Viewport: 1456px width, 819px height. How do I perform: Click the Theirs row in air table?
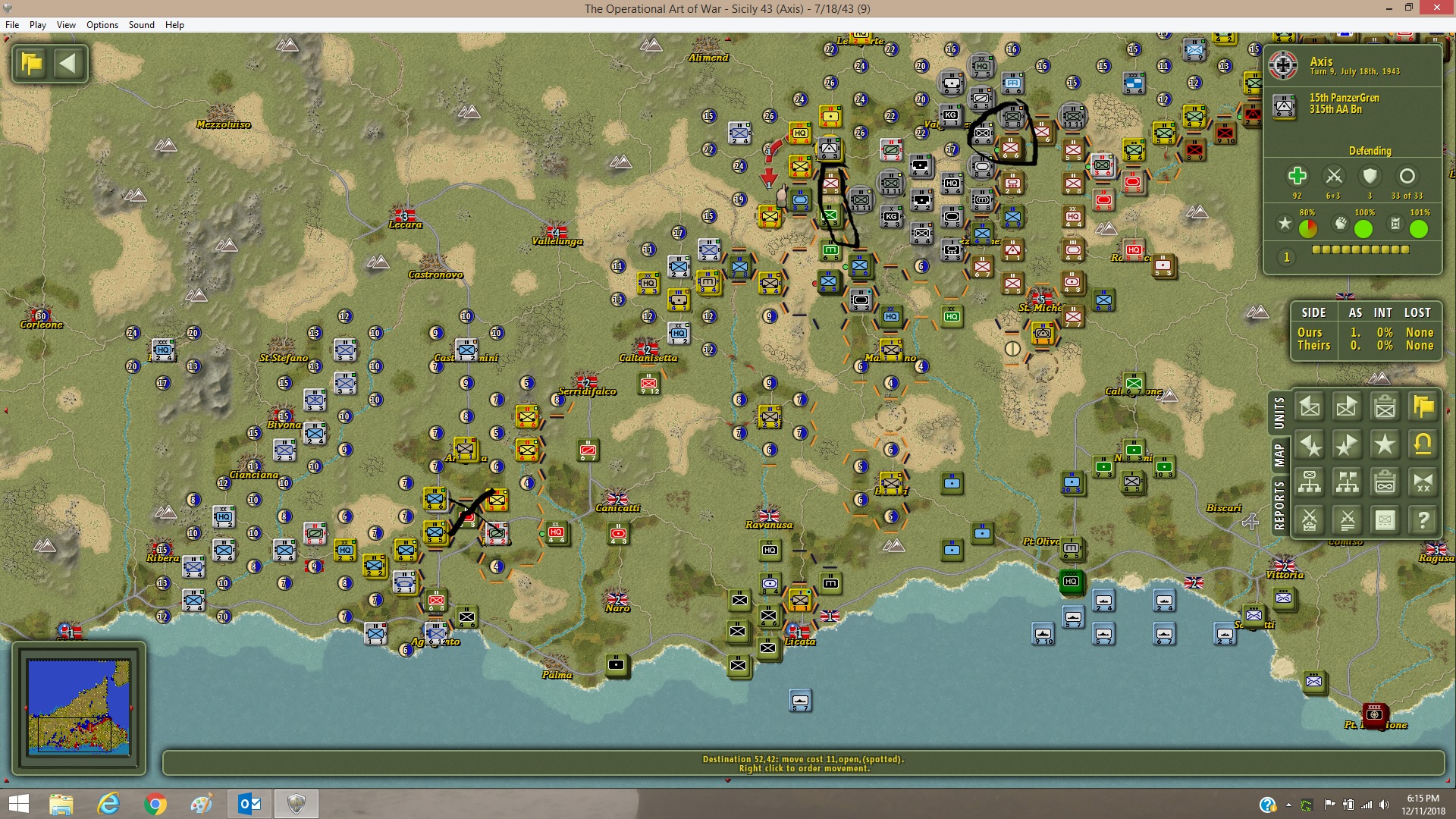pyautogui.click(x=1365, y=345)
